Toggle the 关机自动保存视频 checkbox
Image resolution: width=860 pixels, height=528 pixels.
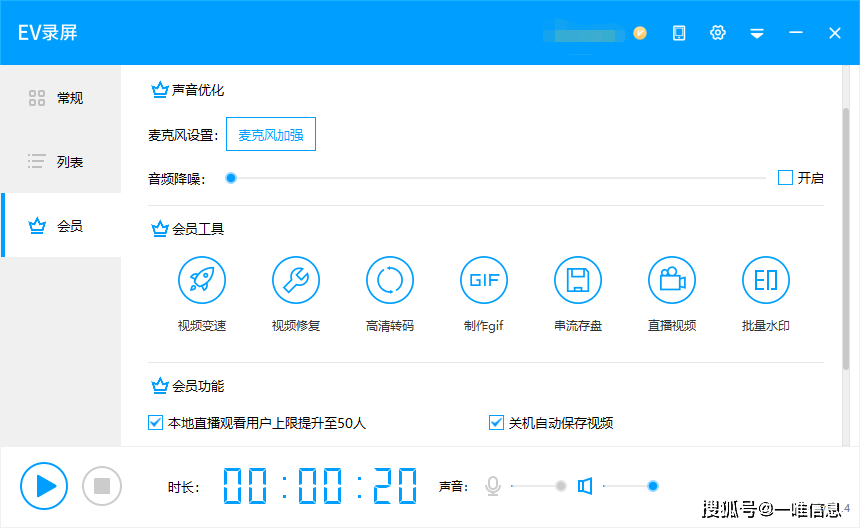496,423
